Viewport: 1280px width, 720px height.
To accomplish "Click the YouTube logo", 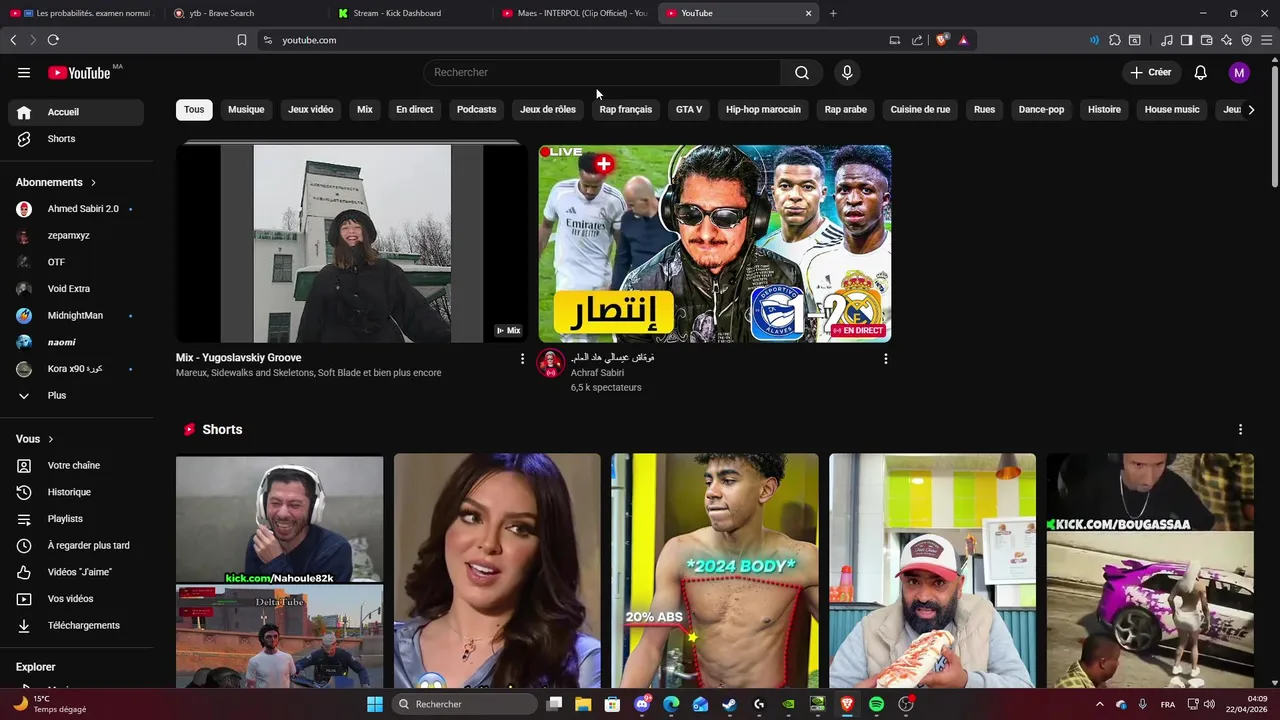I will click(79, 72).
